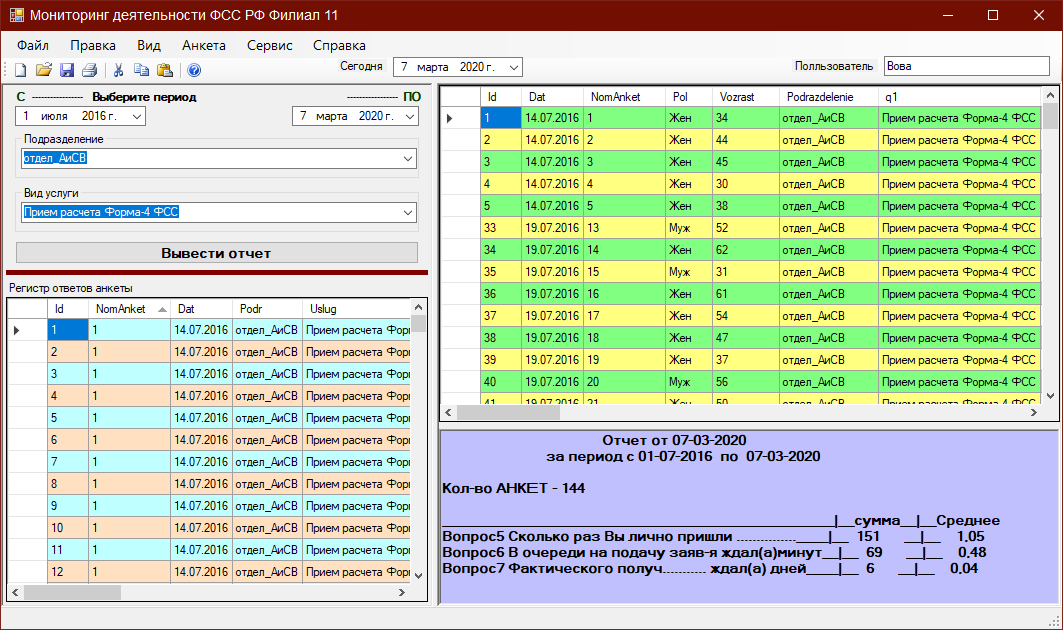Click the Dat header in register table
This screenshot has width=1063, height=630.
201,309
